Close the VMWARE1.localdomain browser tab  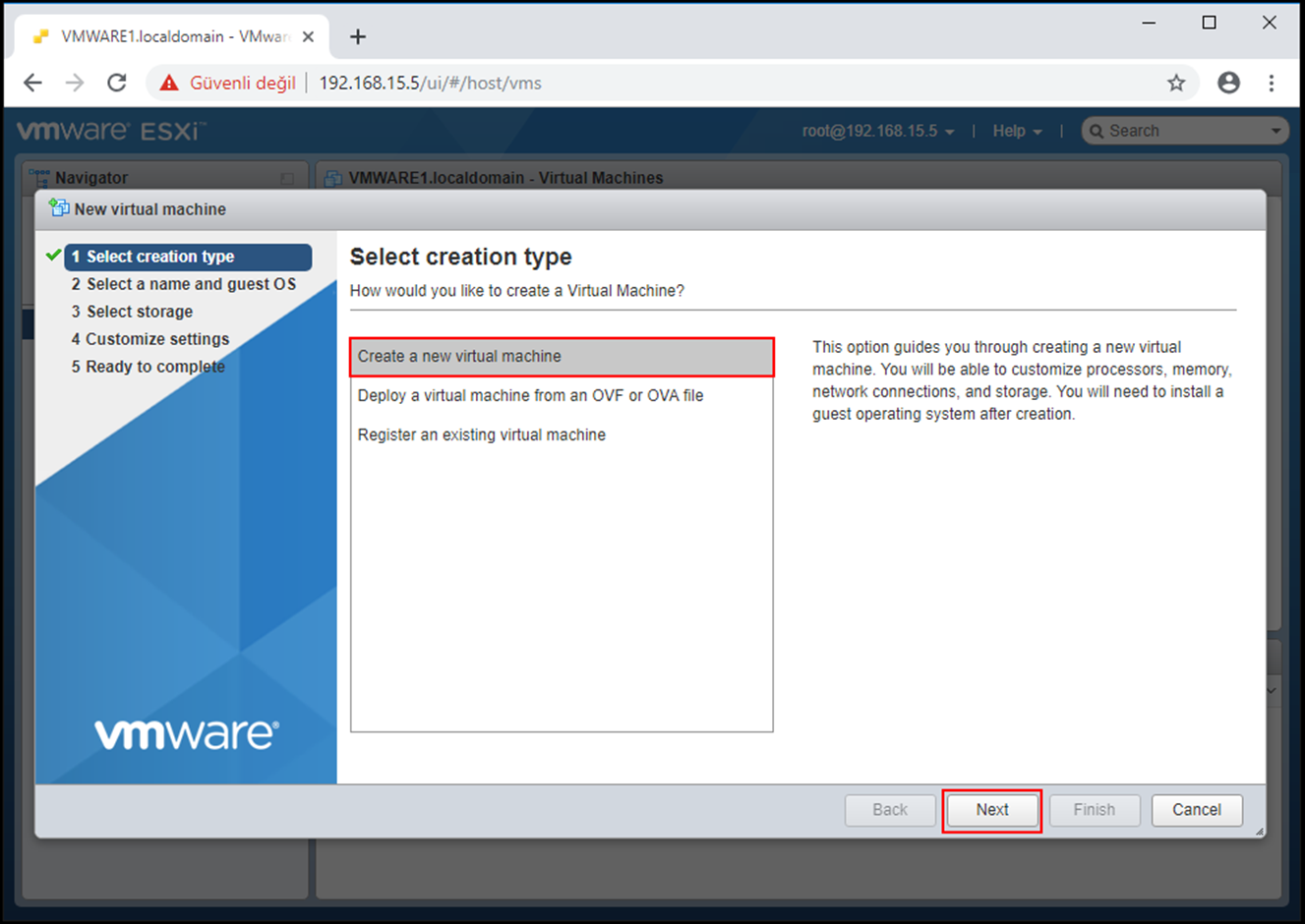coord(308,36)
